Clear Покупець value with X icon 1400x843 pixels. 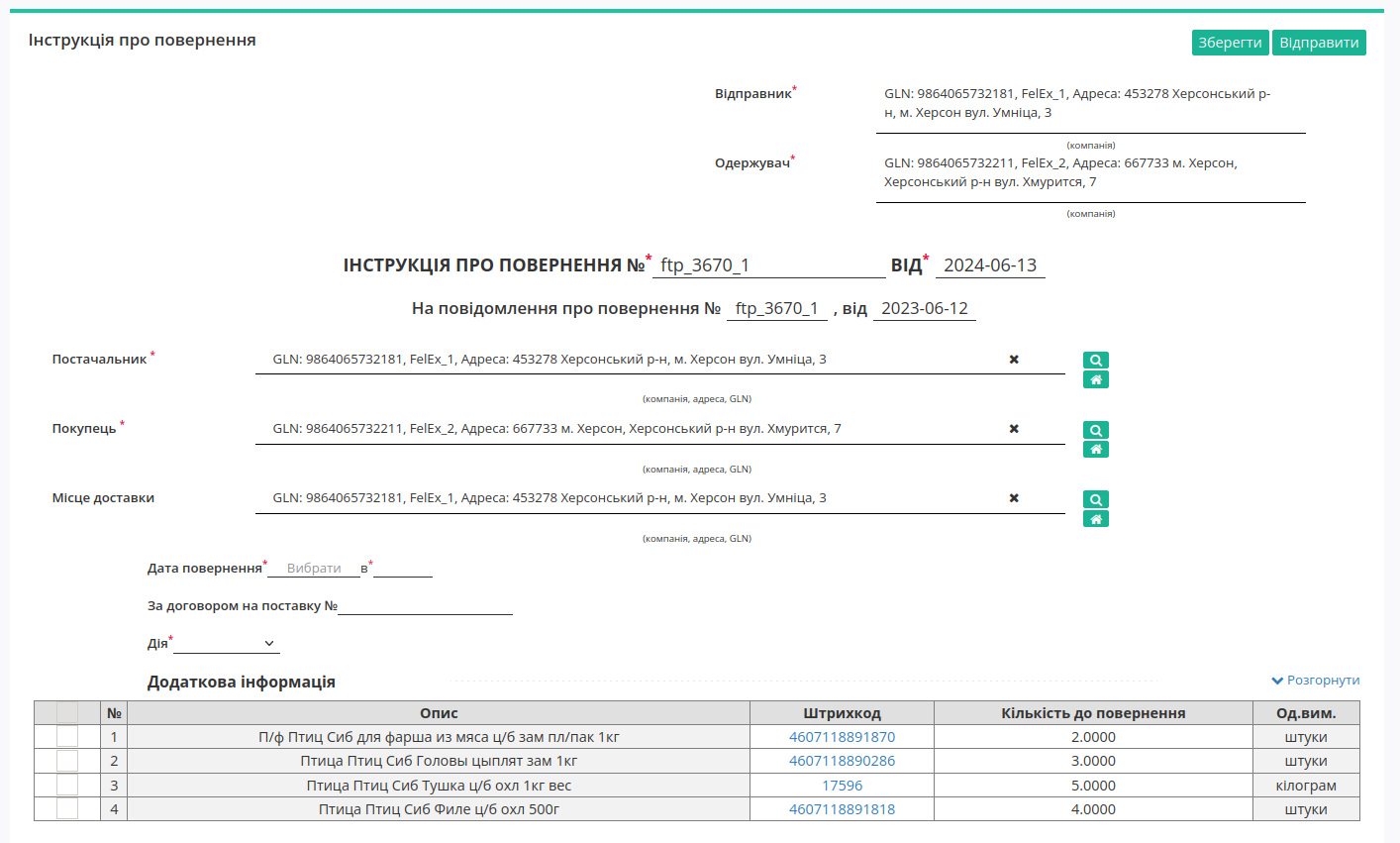[x=1014, y=429]
